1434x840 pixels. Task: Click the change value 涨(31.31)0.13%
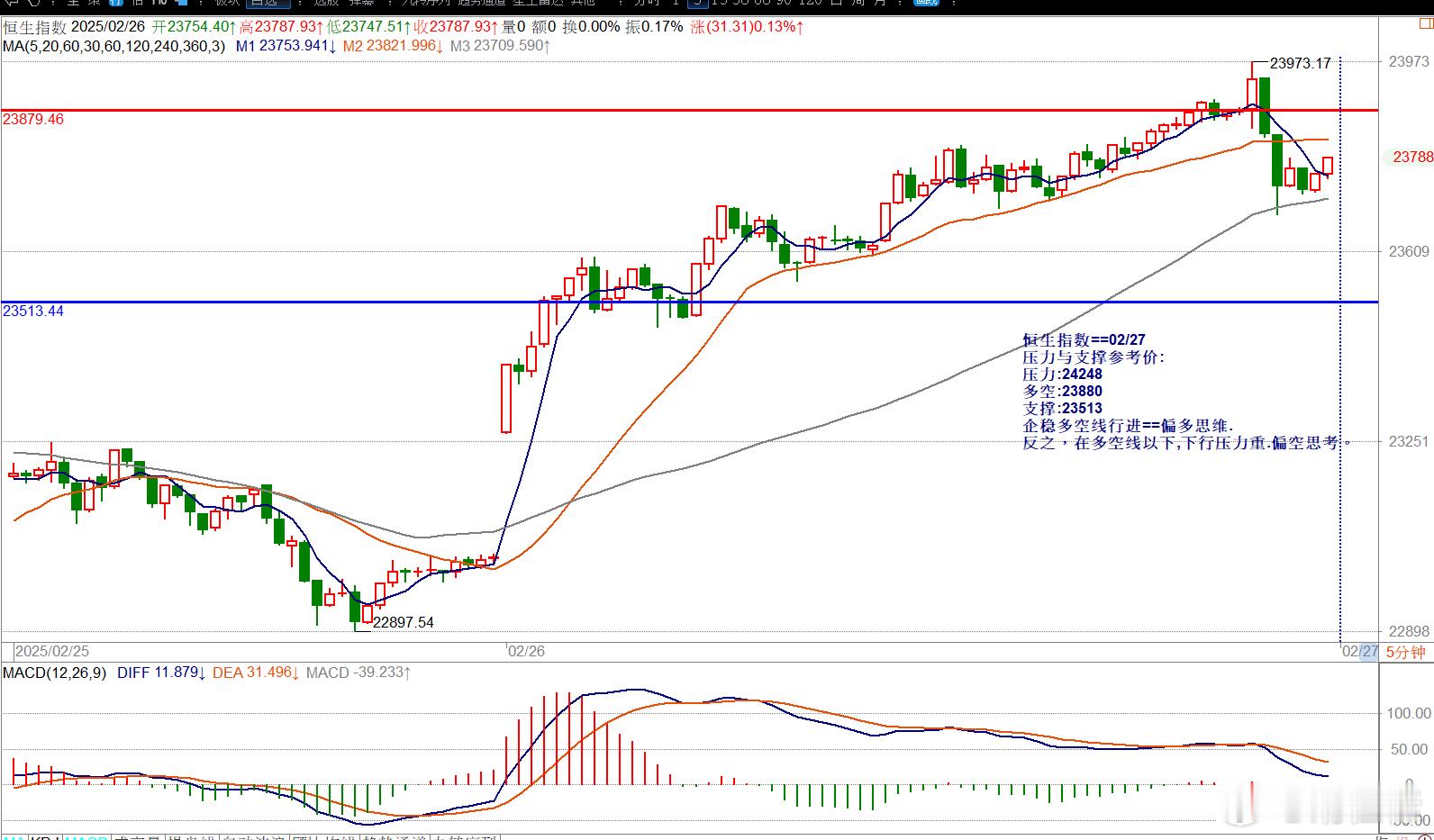(748, 27)
